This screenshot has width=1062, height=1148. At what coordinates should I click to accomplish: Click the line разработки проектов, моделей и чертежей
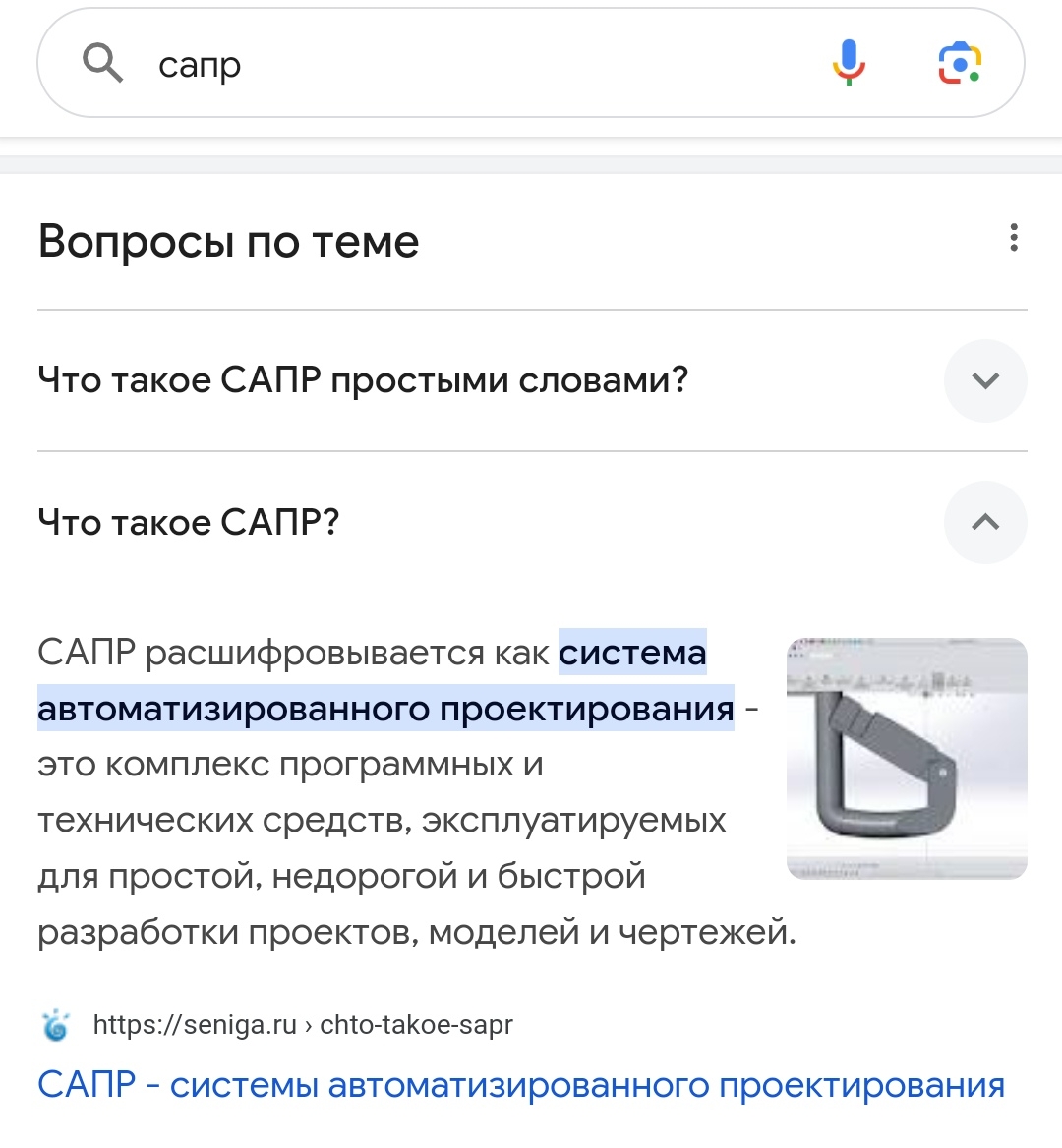(x=417, y=932)
